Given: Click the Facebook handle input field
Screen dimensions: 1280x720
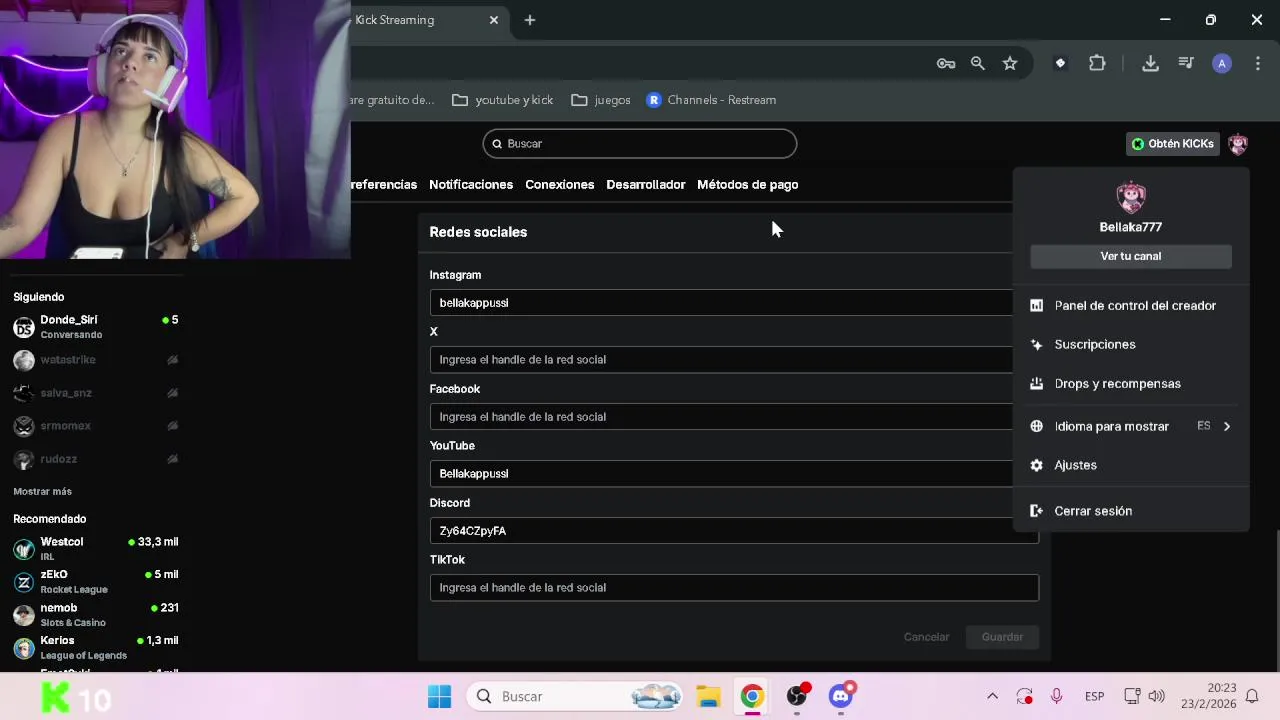Looking at the screenshot, I should 721,417.
